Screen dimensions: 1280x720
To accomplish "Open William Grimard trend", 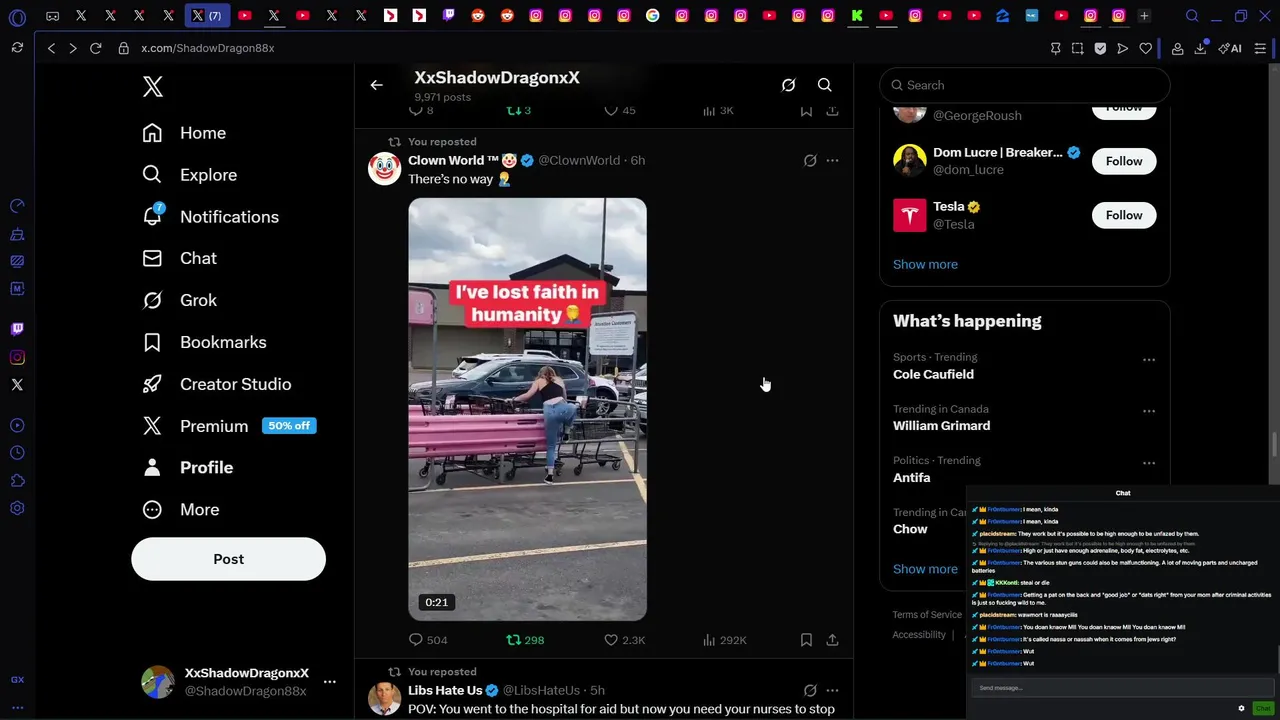I will pos(941,426).
